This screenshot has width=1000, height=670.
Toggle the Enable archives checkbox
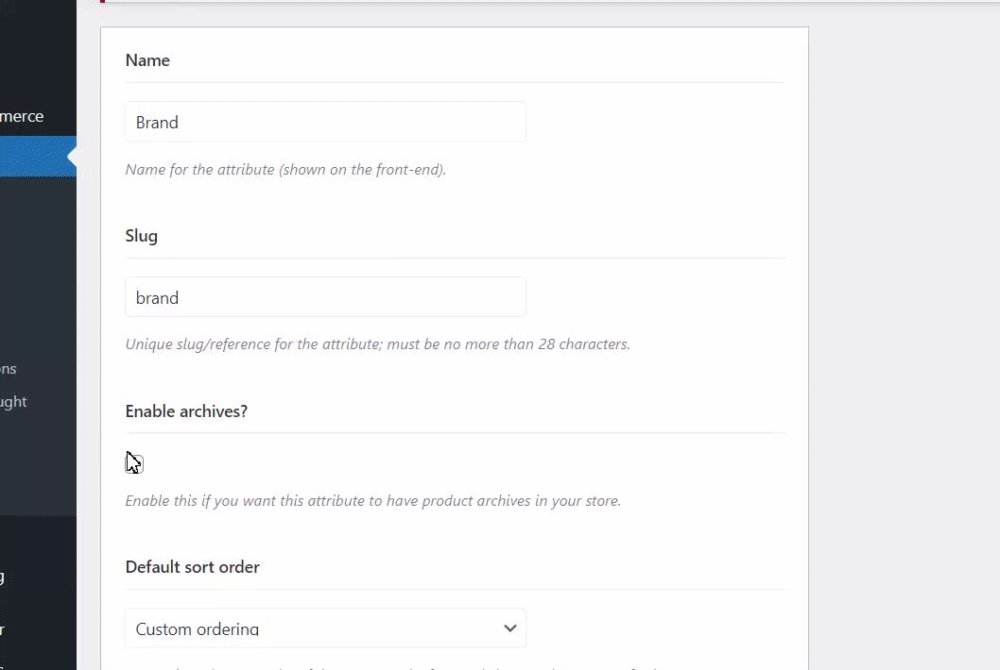click(133, 462)
